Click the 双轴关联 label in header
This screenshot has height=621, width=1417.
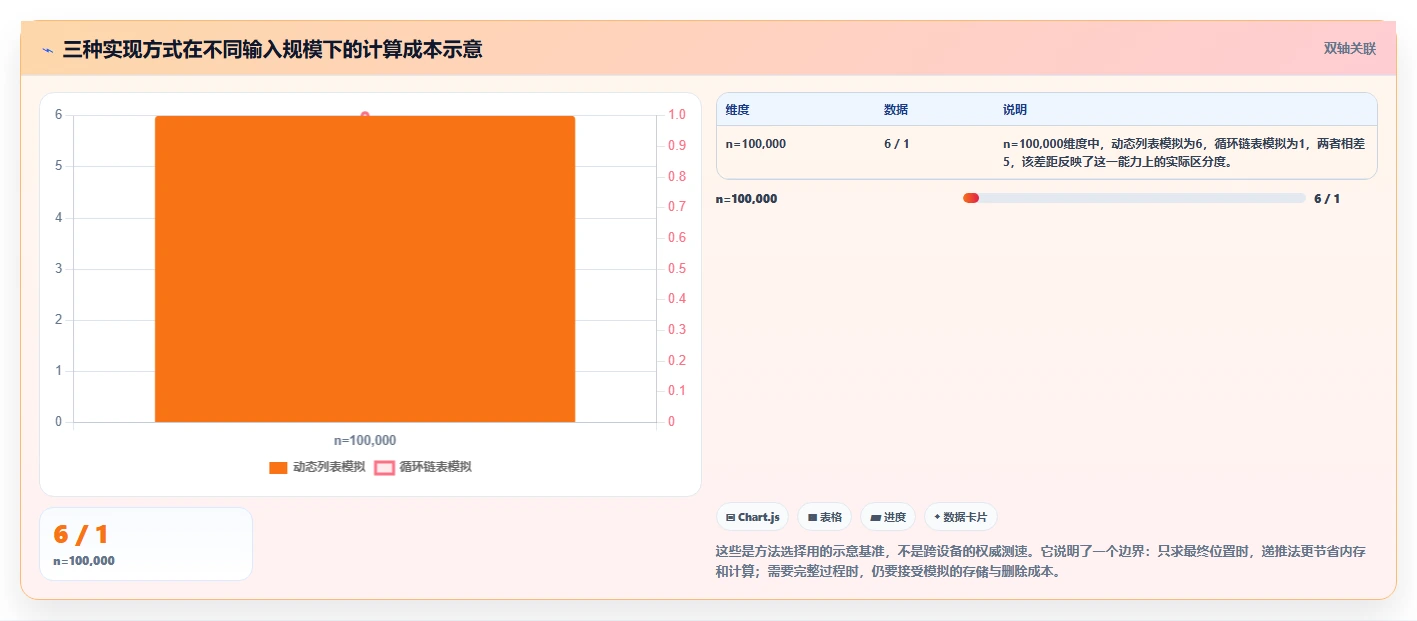(x=1350, y=49)
